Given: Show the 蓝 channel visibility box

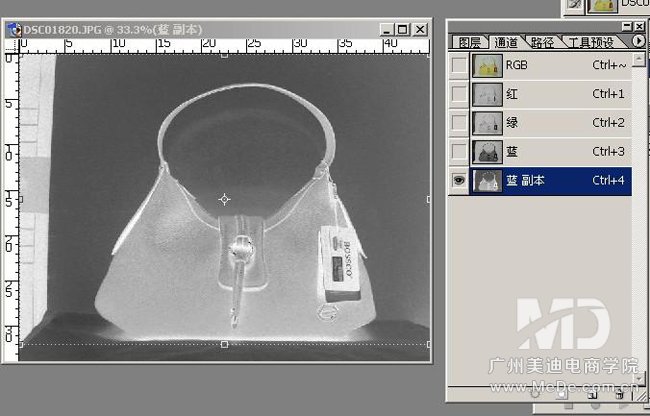Looking at the screenshot, I should (459, 152).
